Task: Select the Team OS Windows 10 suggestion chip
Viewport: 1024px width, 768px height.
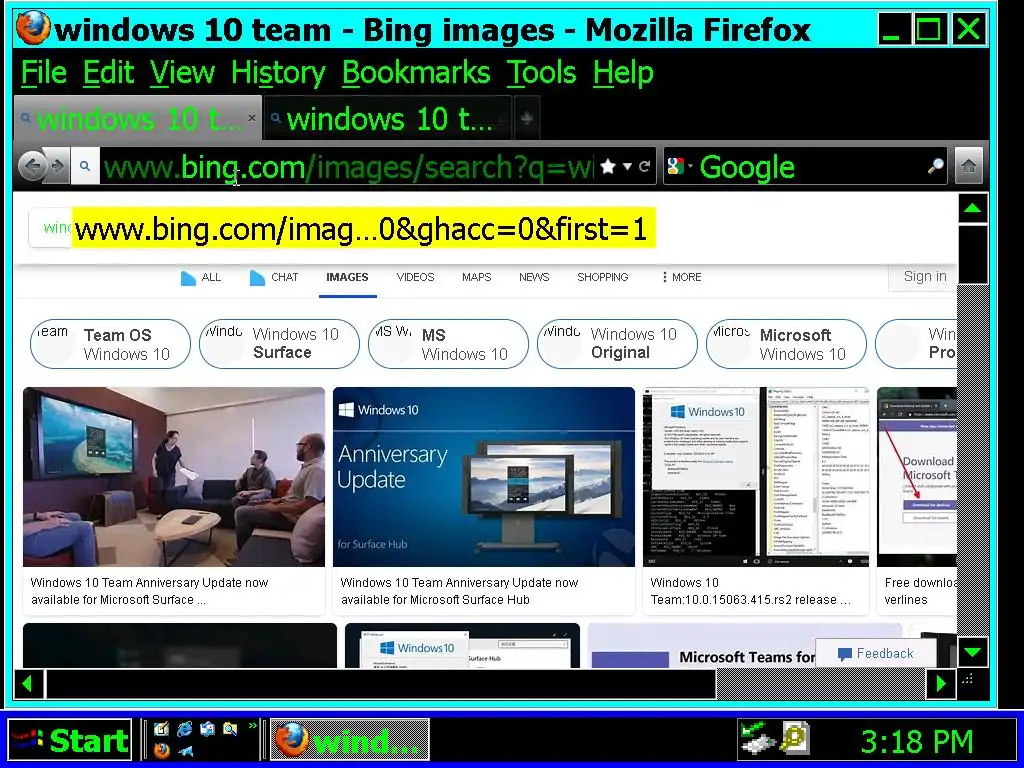Action: click(110, 344)
